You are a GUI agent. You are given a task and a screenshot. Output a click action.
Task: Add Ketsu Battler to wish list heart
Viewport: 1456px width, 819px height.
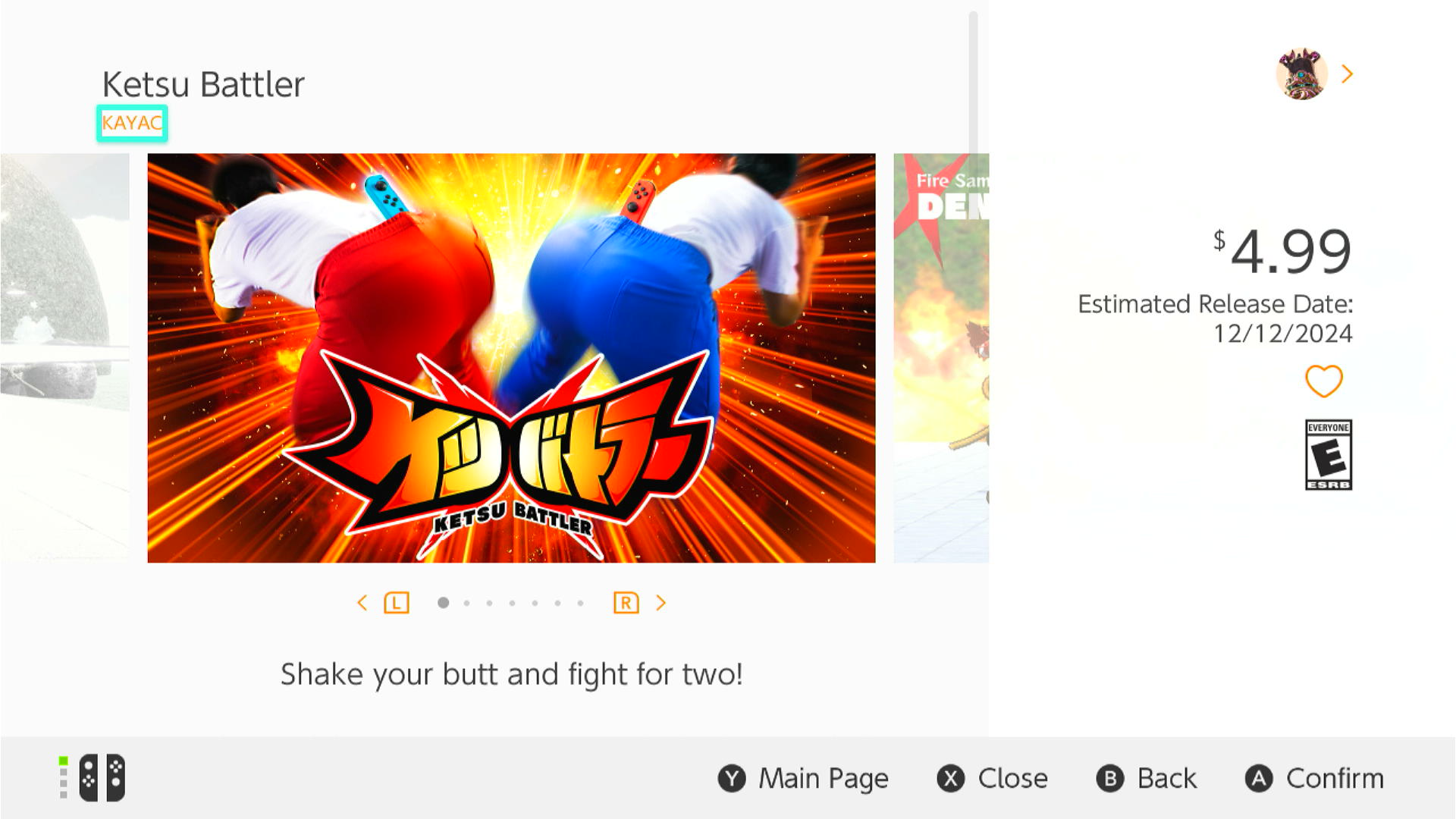click(x=1323, y=381)
